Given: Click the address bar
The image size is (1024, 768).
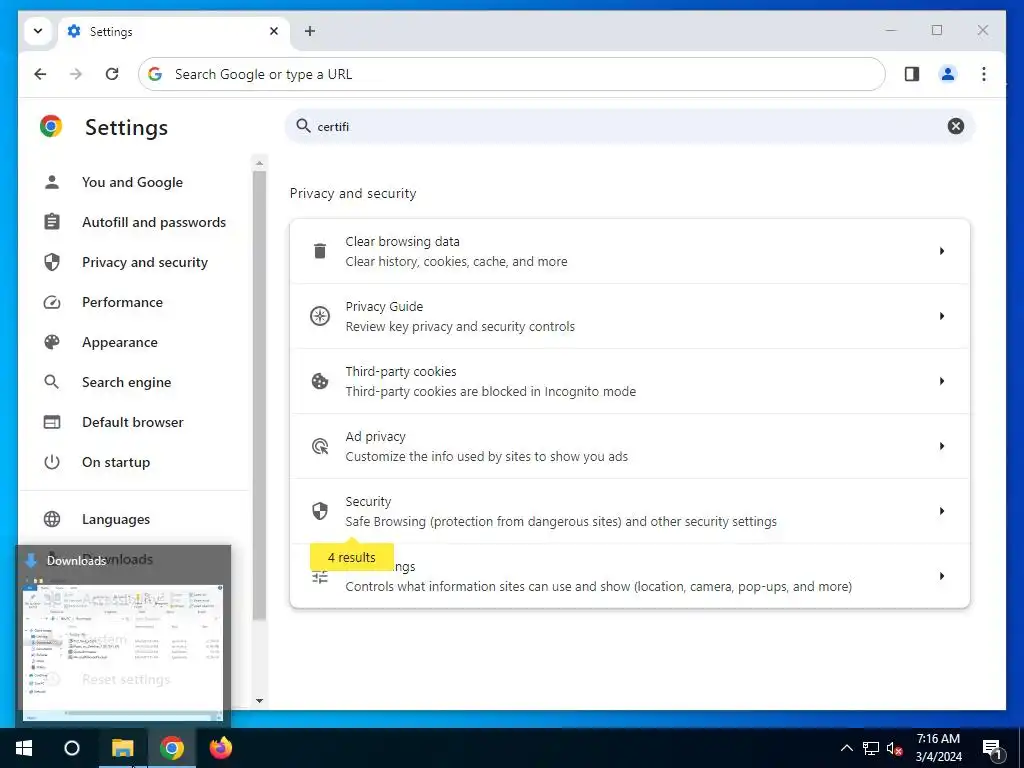Looking at the screenshot, I should 511,74.
